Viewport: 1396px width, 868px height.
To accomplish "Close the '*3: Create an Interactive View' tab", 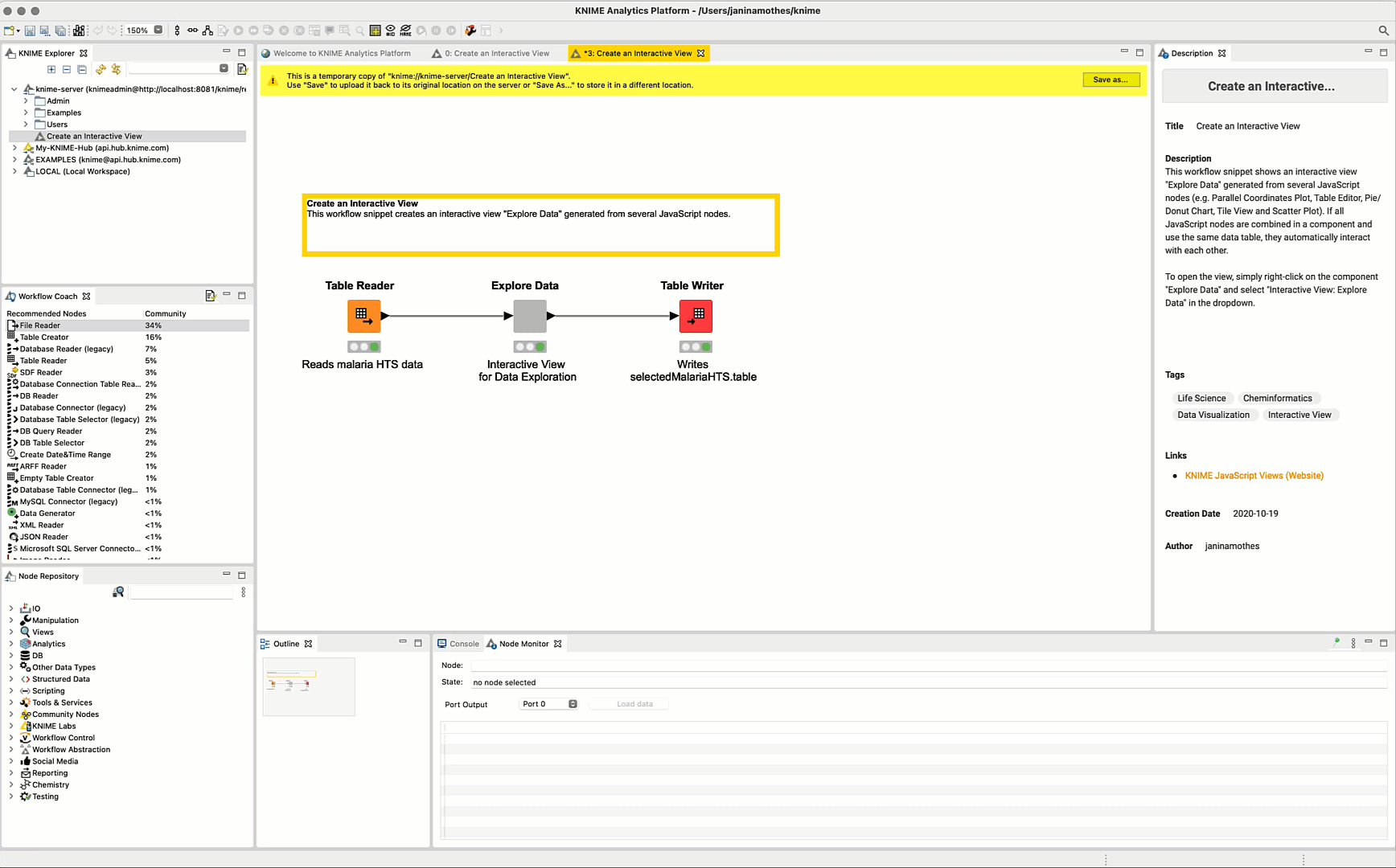I will pyautogui.click(x=700, y=53).
